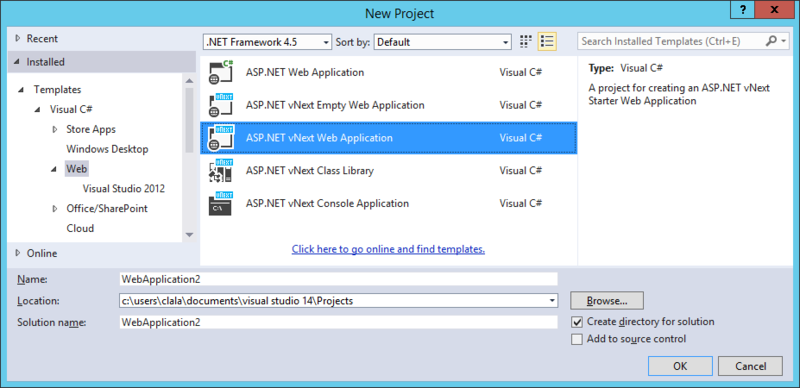Image resolution: width=800 pixels, height=388 pixels.
Task: Select Visual Studio 2012 tree item
Action: [x=123, y=189]
